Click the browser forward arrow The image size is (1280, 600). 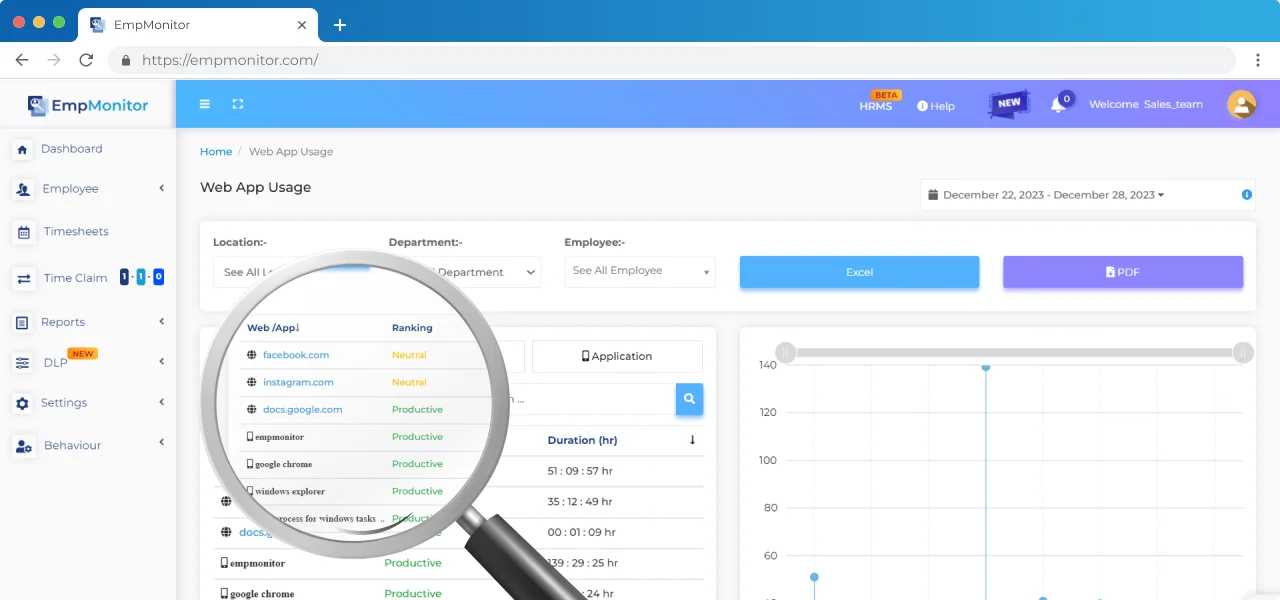tap(54, 60)
